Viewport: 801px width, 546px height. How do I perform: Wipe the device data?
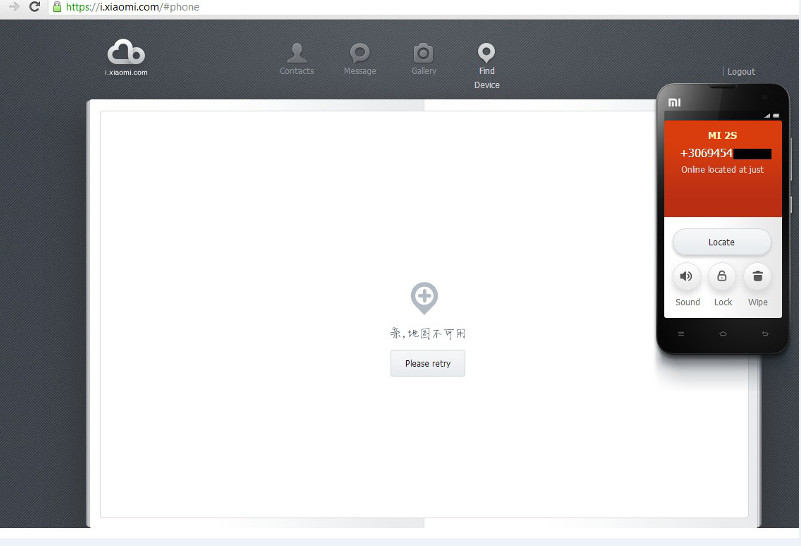click(757, 277)
